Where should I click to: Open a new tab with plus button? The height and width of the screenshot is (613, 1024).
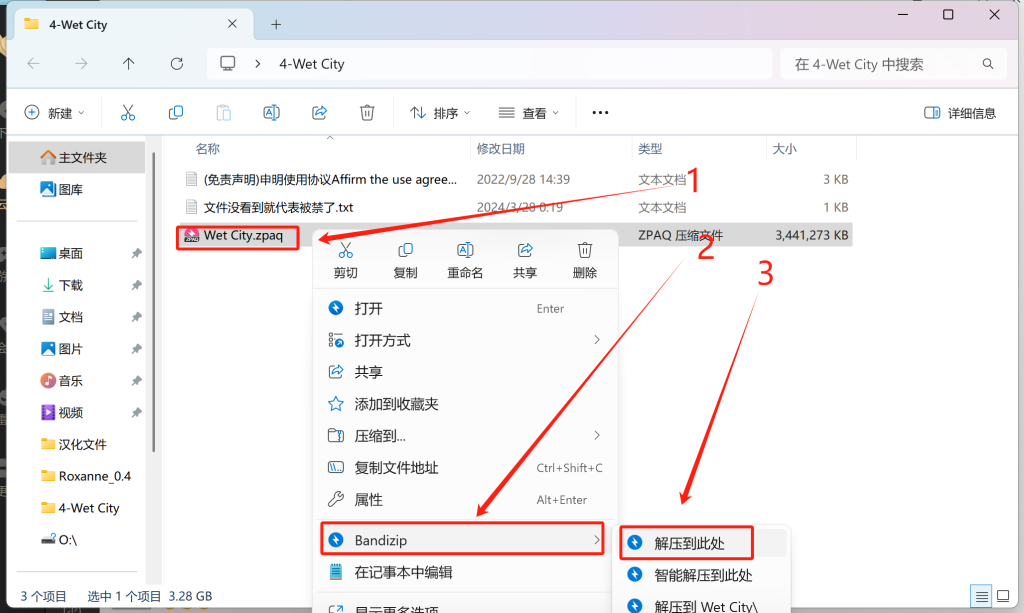point(276,24)
